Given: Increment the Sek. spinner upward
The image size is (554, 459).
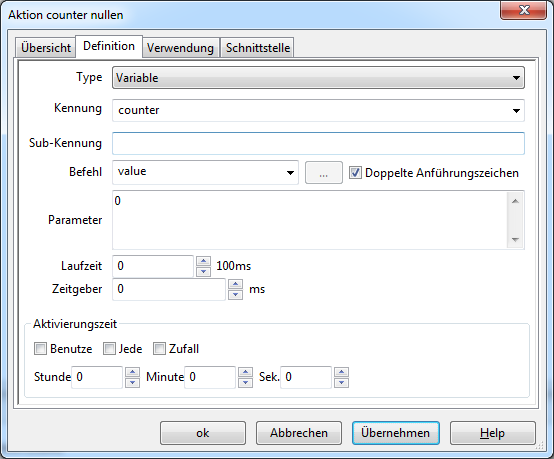Looking at the screenshot, I should (341, 372).
